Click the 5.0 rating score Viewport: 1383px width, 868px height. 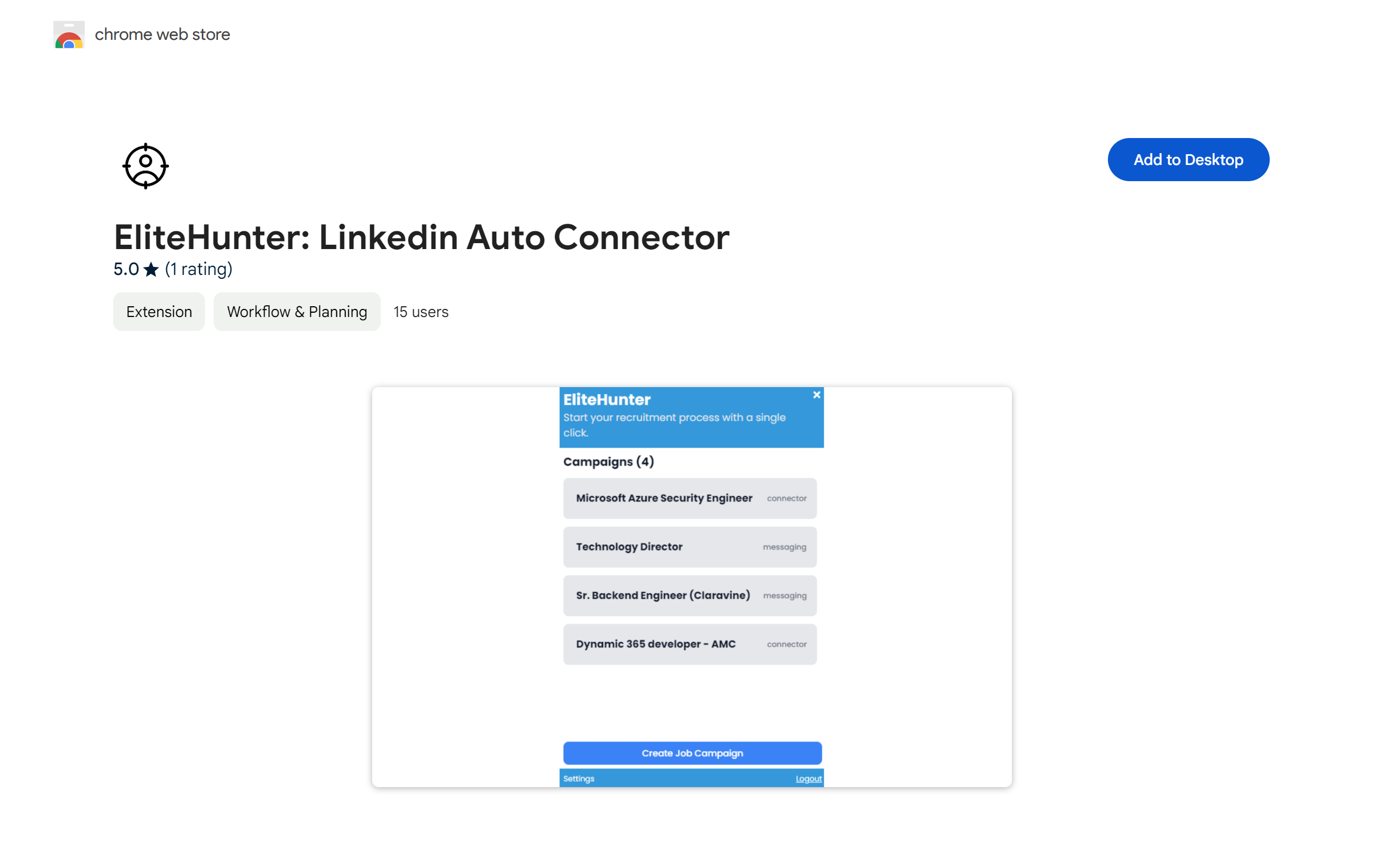click(x=126, y=269)
